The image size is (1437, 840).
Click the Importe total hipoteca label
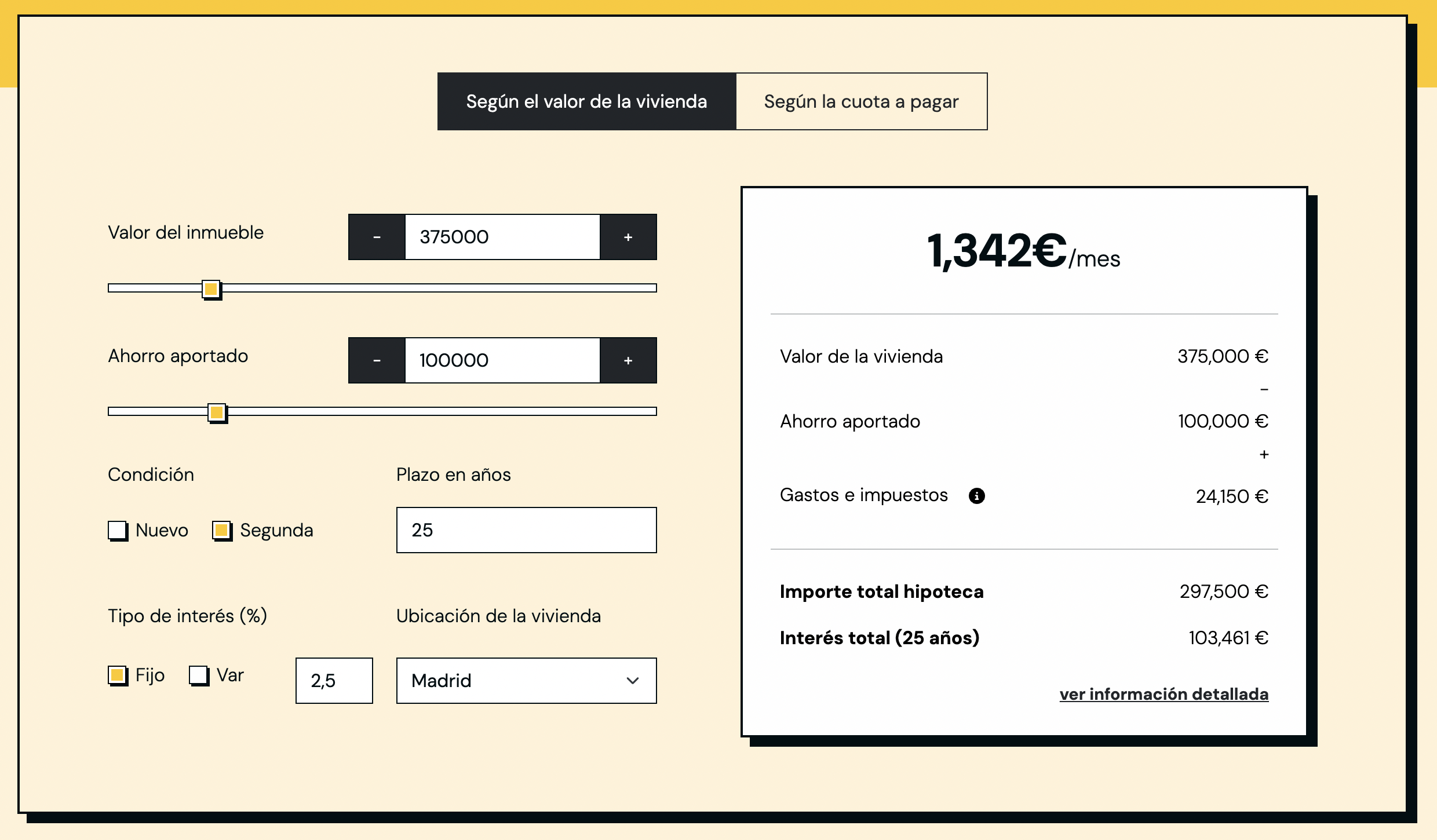click(x=881, y=591)
